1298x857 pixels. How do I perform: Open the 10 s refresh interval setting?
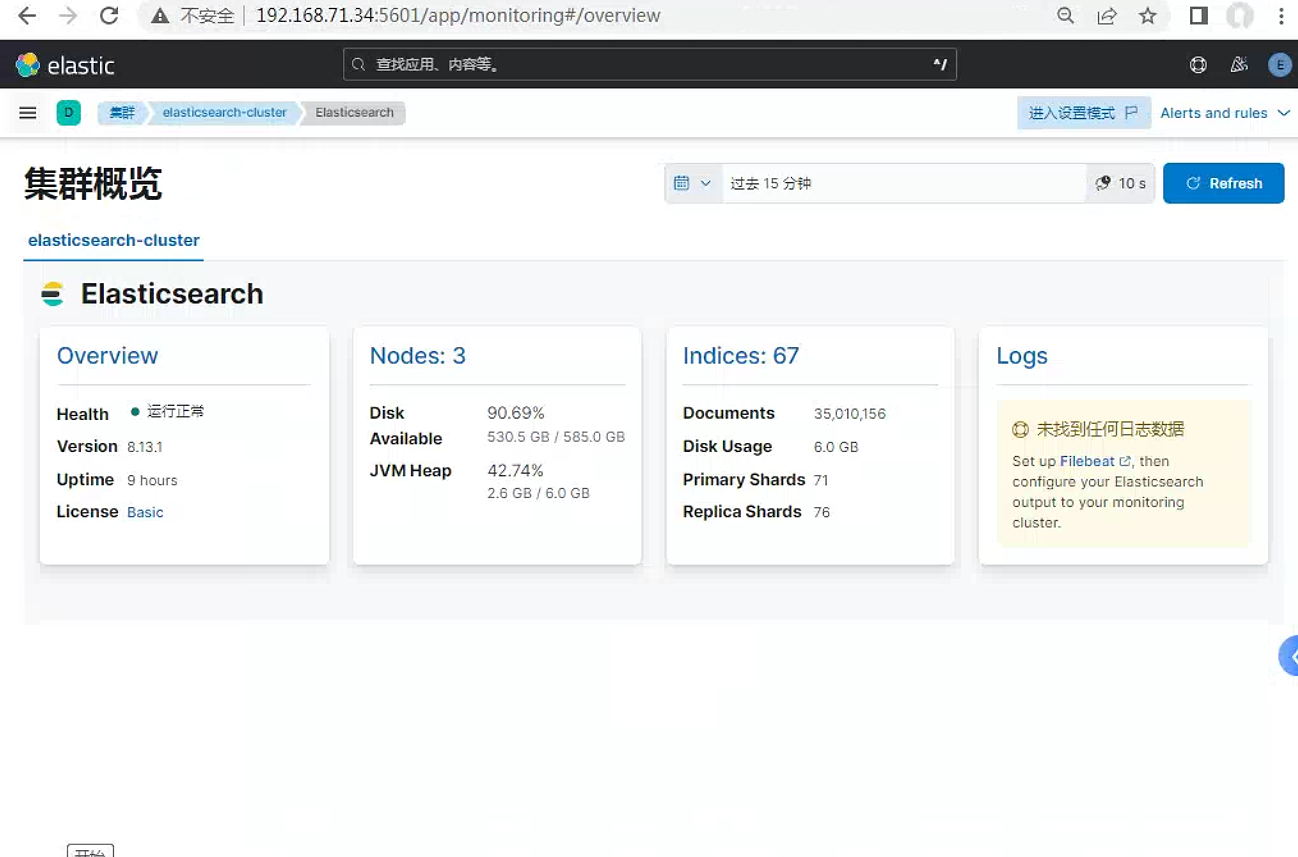pos(1121,184)
